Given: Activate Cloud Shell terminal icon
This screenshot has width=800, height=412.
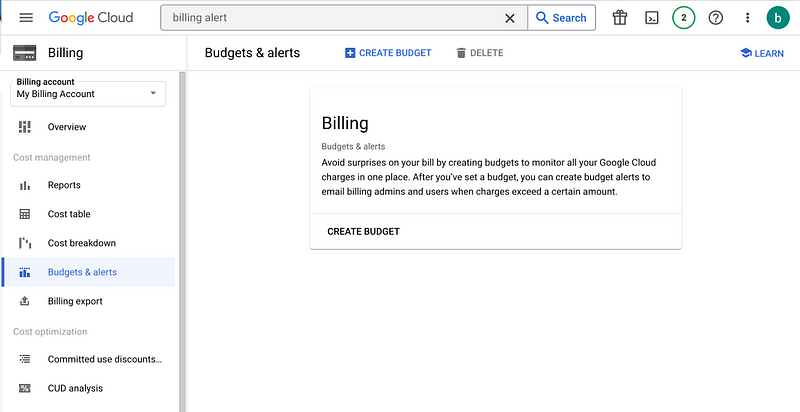Looking at the screenshot, I should (652, 18).
